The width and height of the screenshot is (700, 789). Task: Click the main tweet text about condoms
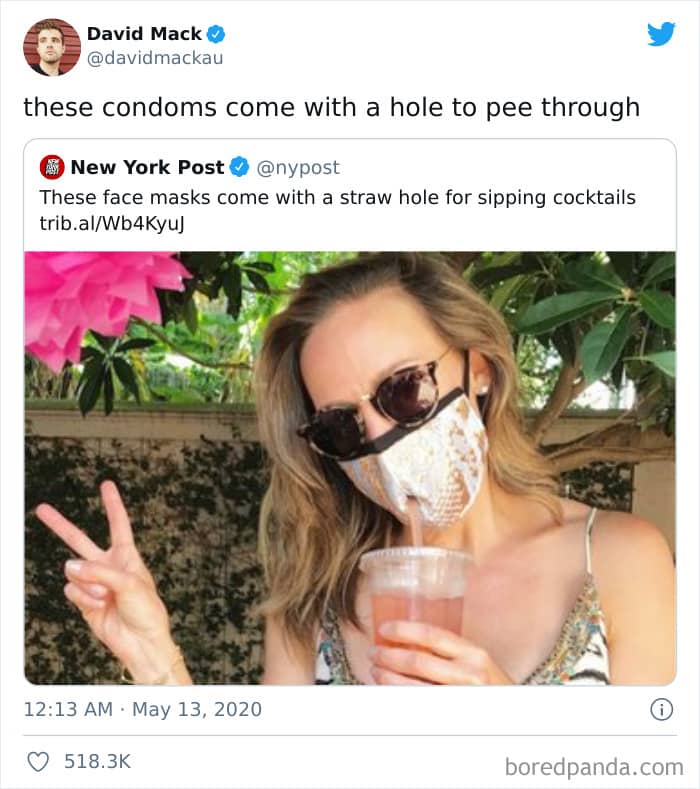(x=332, y=108)
